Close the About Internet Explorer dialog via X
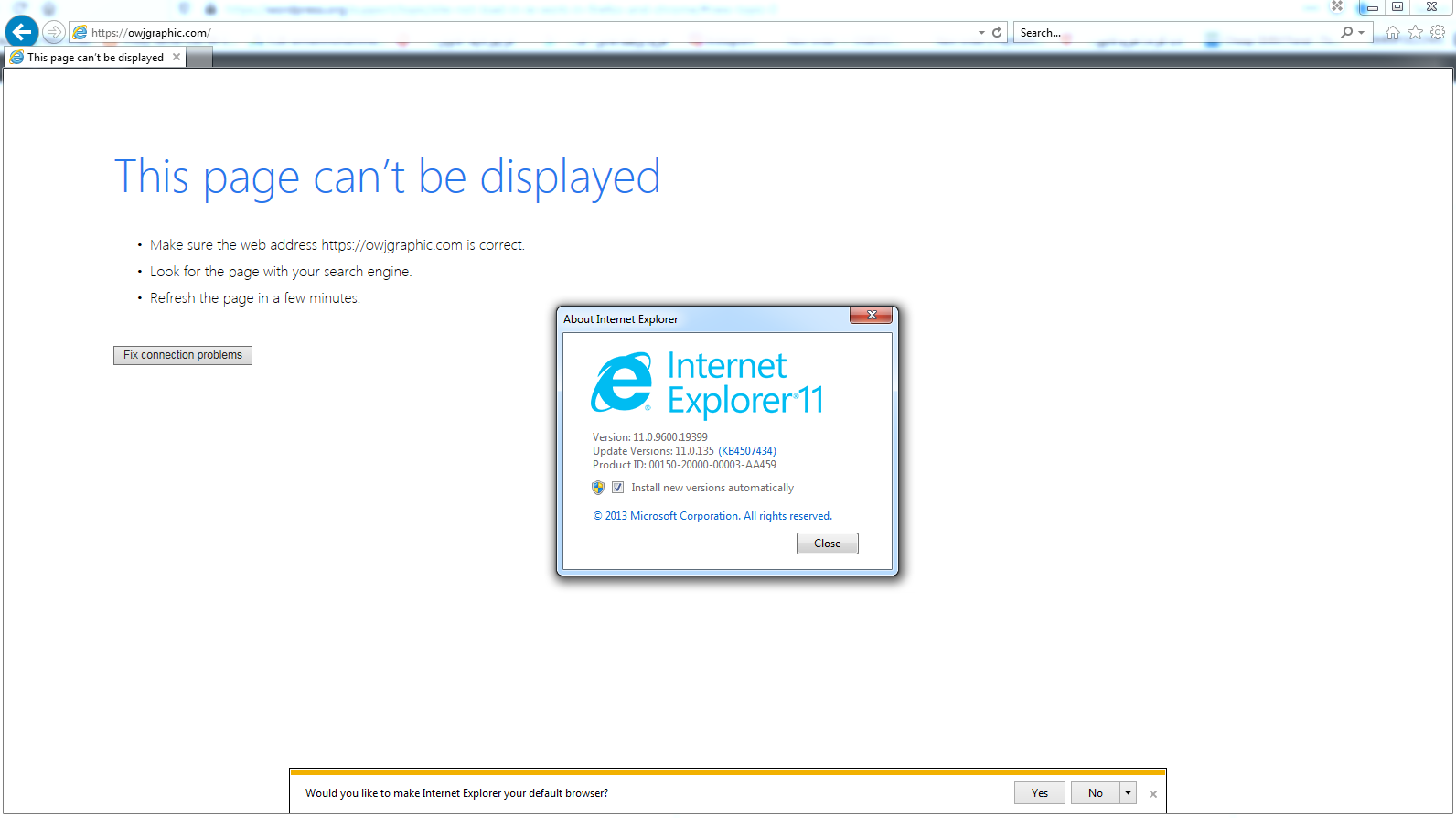The image size is (1456, 818). click(871, 315)
